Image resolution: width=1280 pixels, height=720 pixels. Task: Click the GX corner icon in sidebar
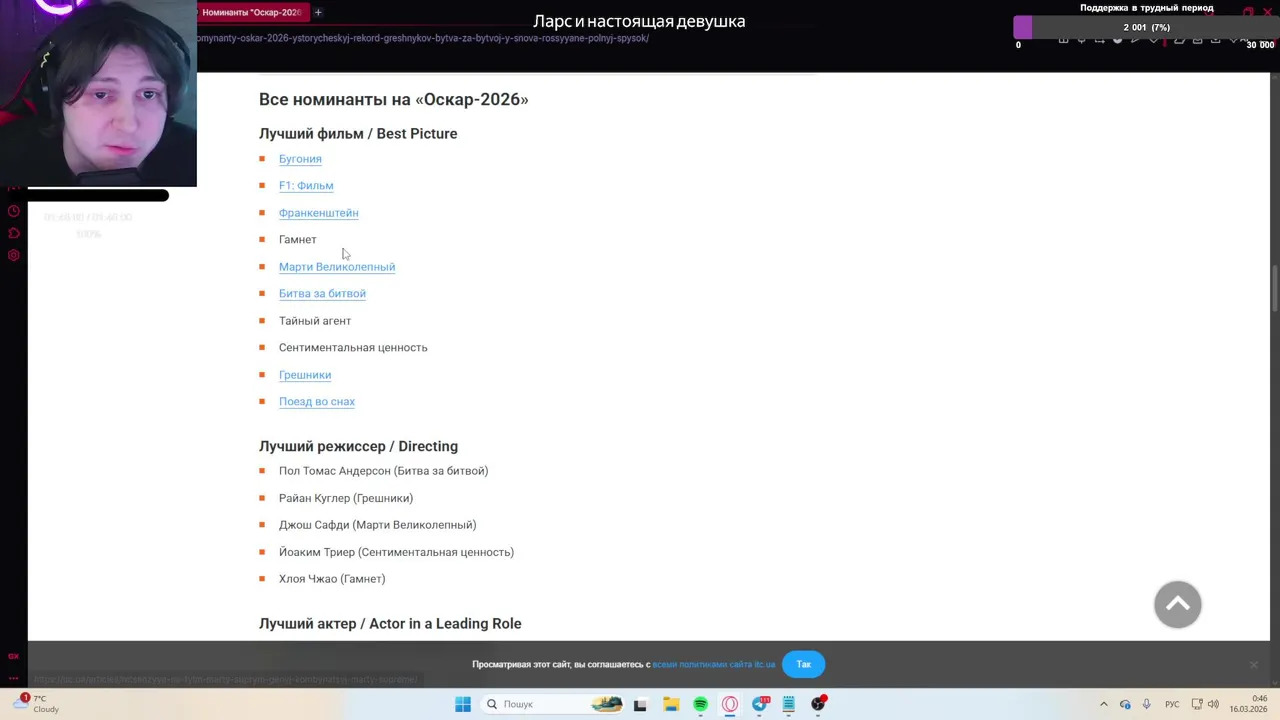13,656
